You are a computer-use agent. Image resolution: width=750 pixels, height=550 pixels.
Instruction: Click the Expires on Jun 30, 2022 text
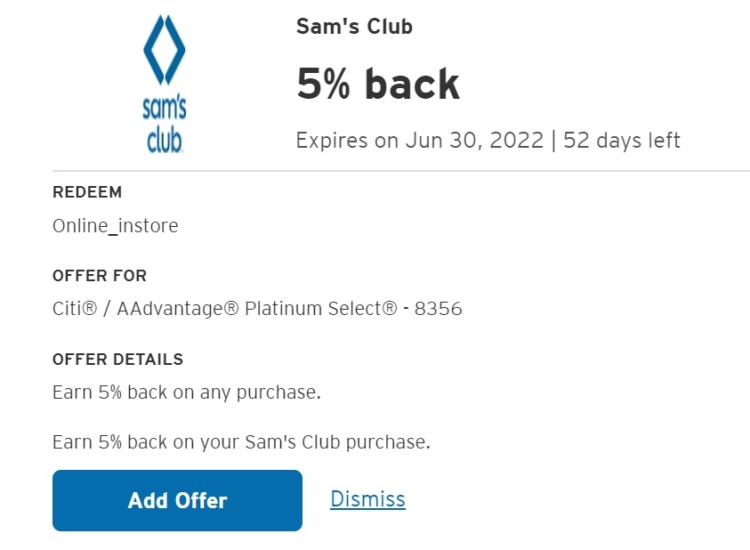tap(420, 141)
